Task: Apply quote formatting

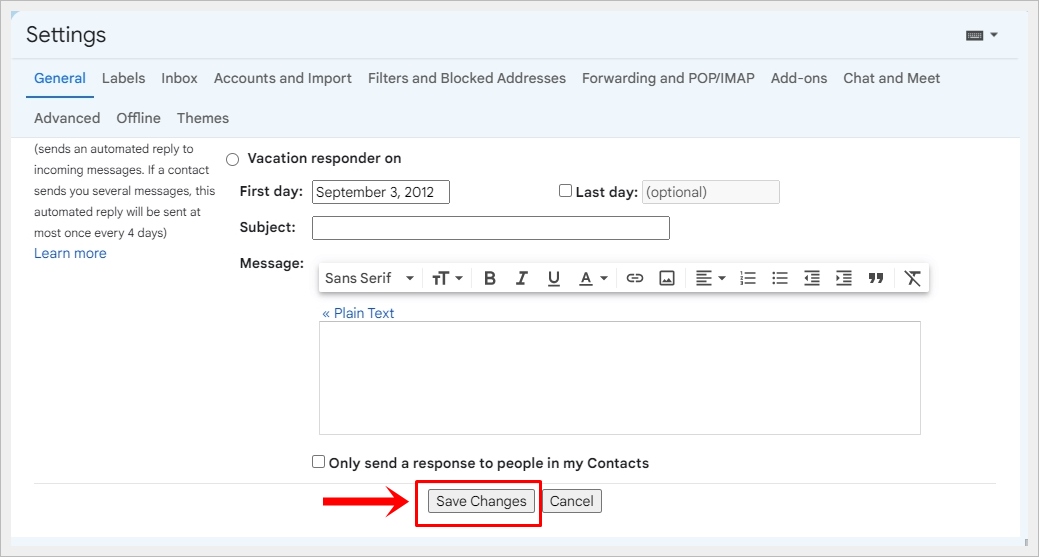Action: click(x=876, y=278)
